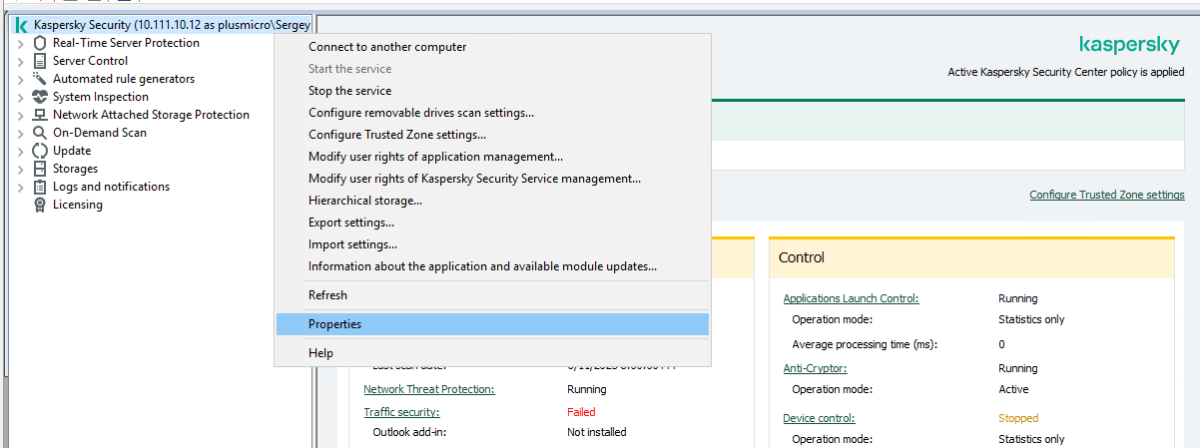
Task: Click the On-Demand Scan magnifier icon
Action: click(x=40, y=133)
